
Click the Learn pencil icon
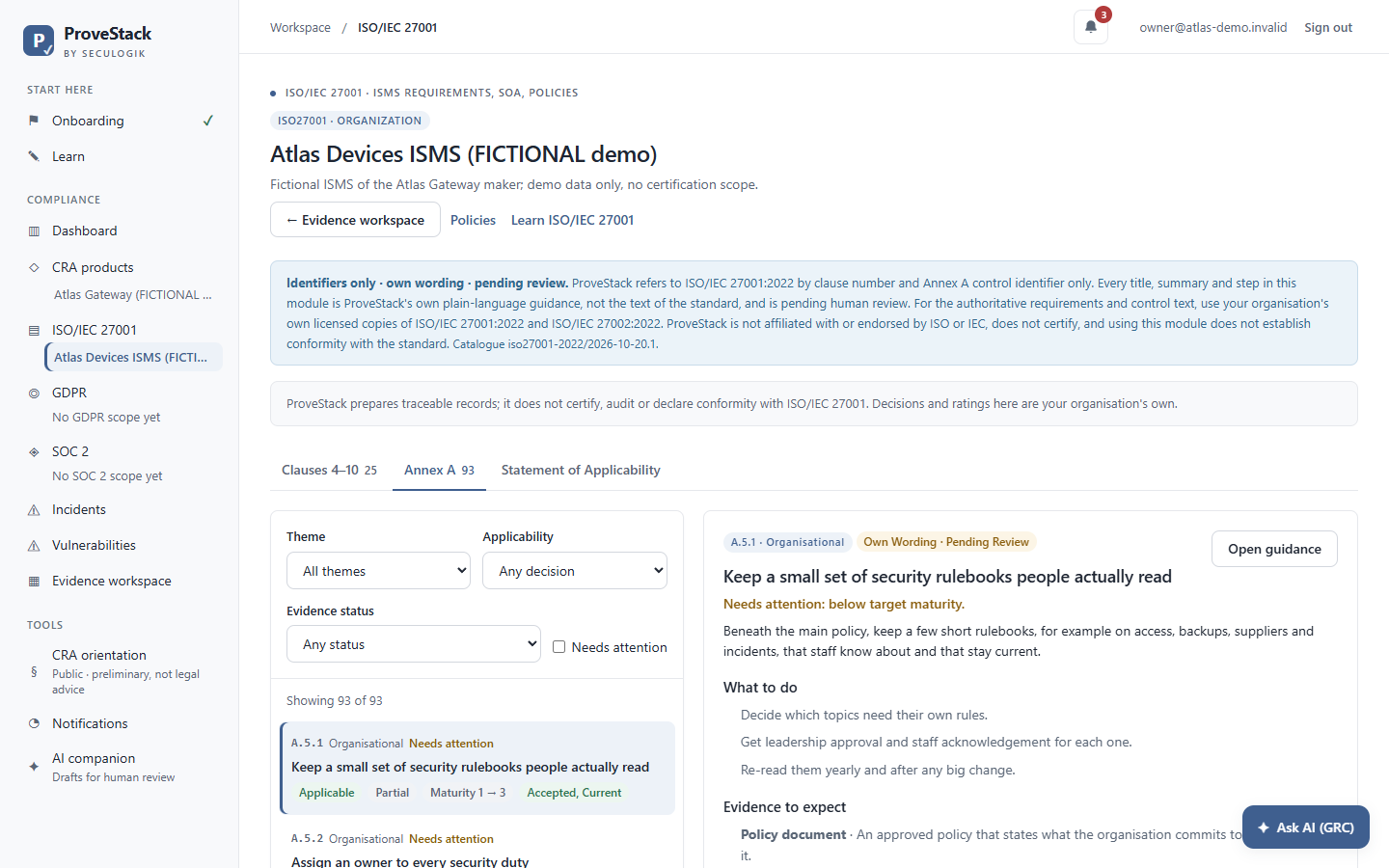[34, 156]
